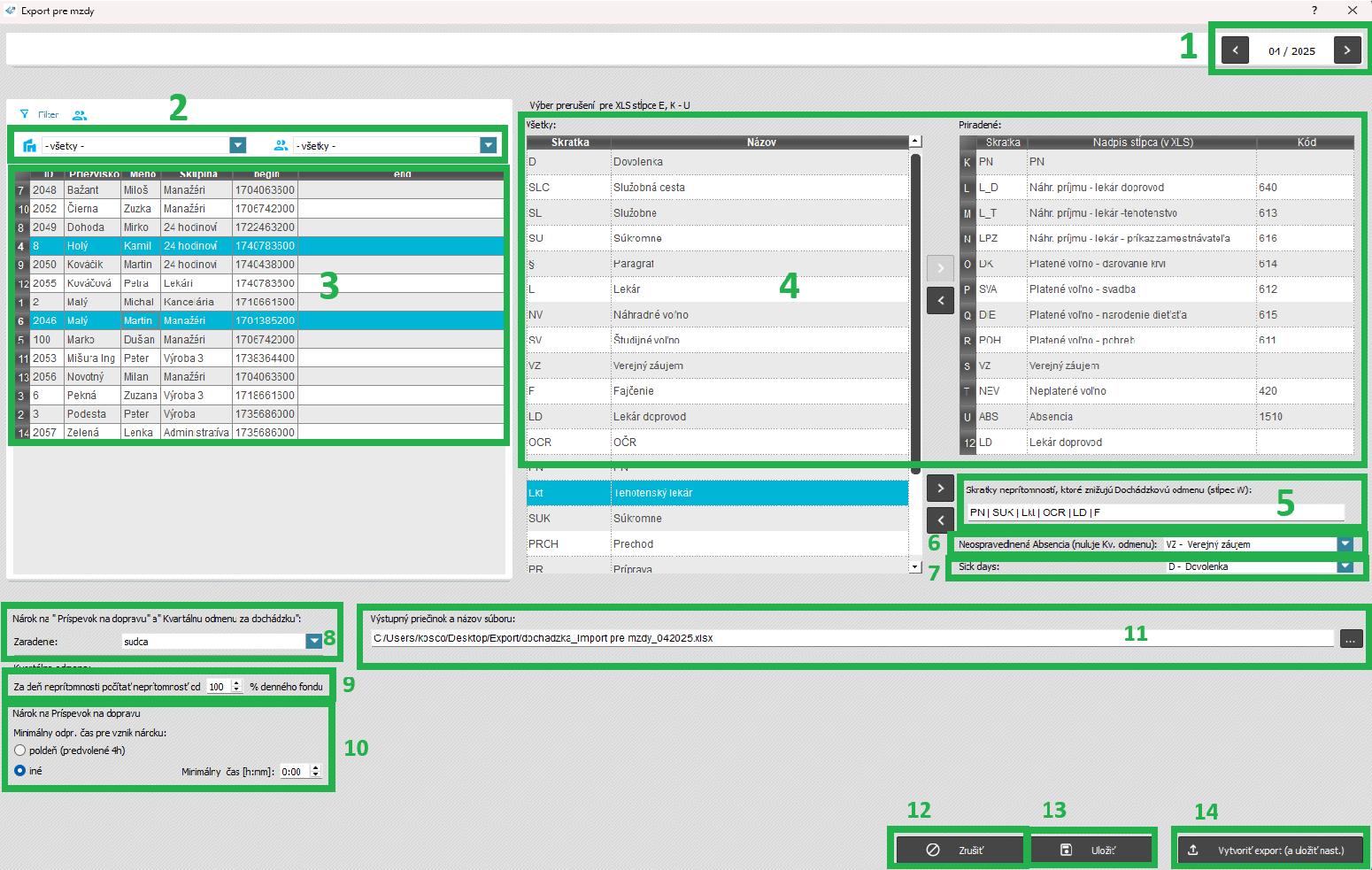Screen dimensions: 1372x870
Task: Click 'Vytvoriť export' button
Action: 1270,850
